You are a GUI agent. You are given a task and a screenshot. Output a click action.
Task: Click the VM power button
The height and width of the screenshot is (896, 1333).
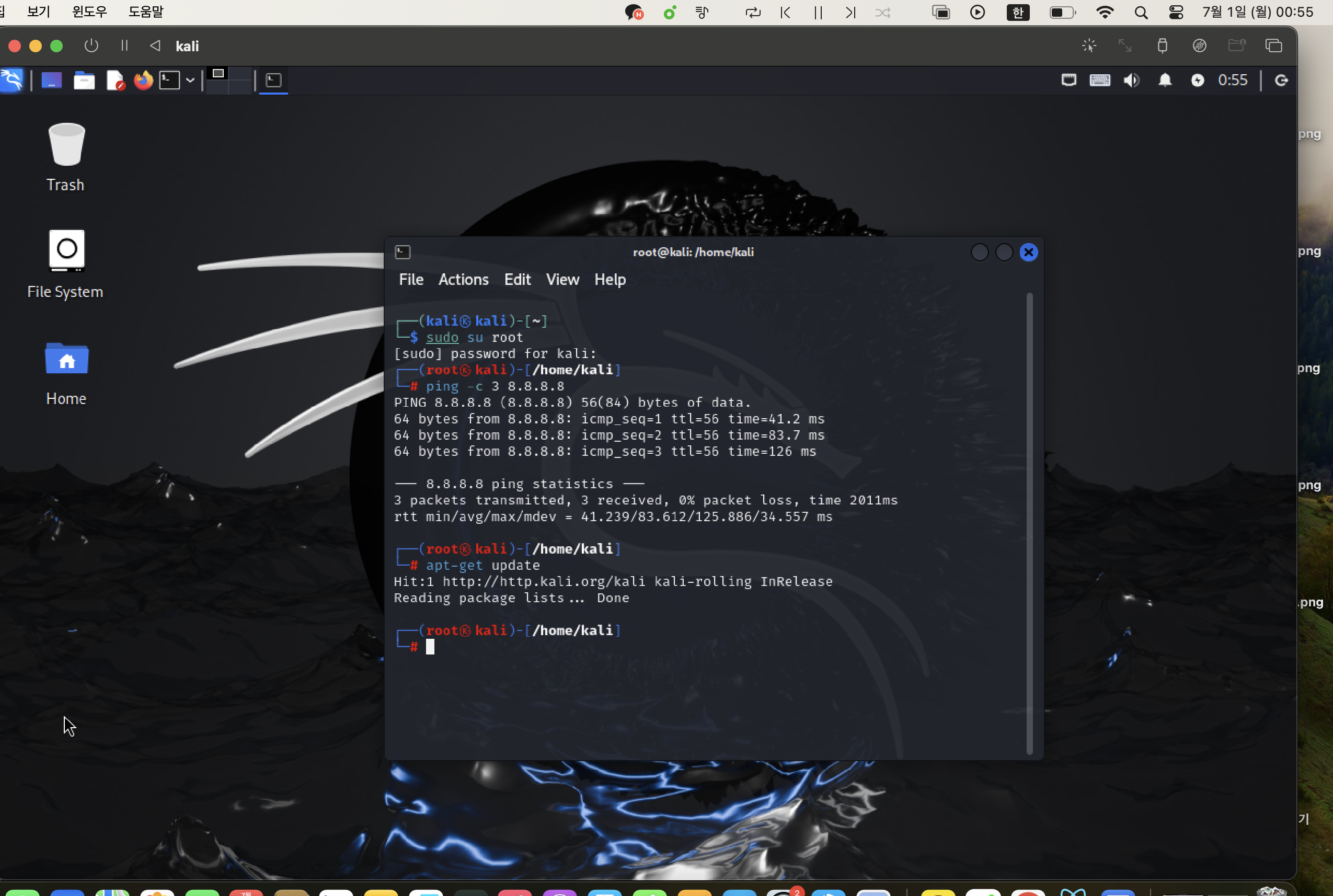click(x=91, y=45)
